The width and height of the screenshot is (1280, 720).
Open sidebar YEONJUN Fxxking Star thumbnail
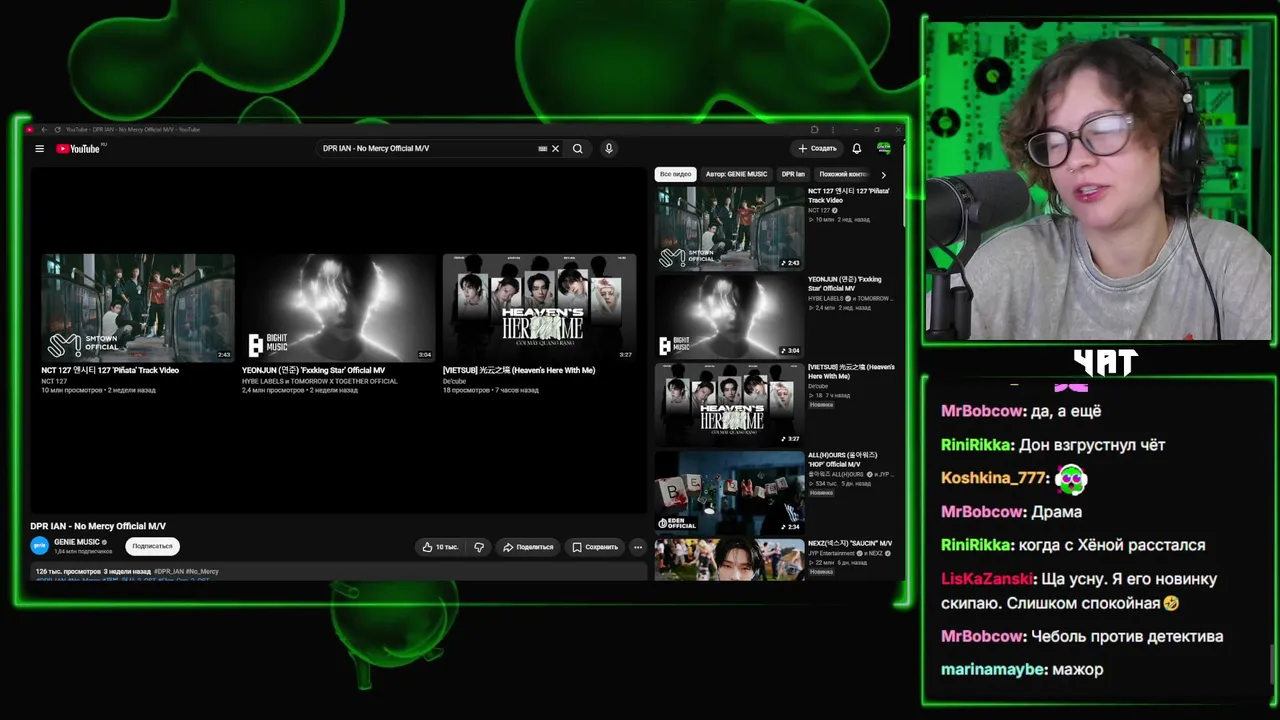click(x=729, y=316)
